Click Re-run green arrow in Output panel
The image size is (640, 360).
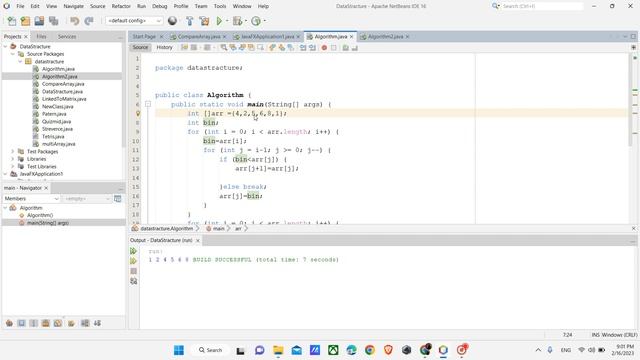133,251
